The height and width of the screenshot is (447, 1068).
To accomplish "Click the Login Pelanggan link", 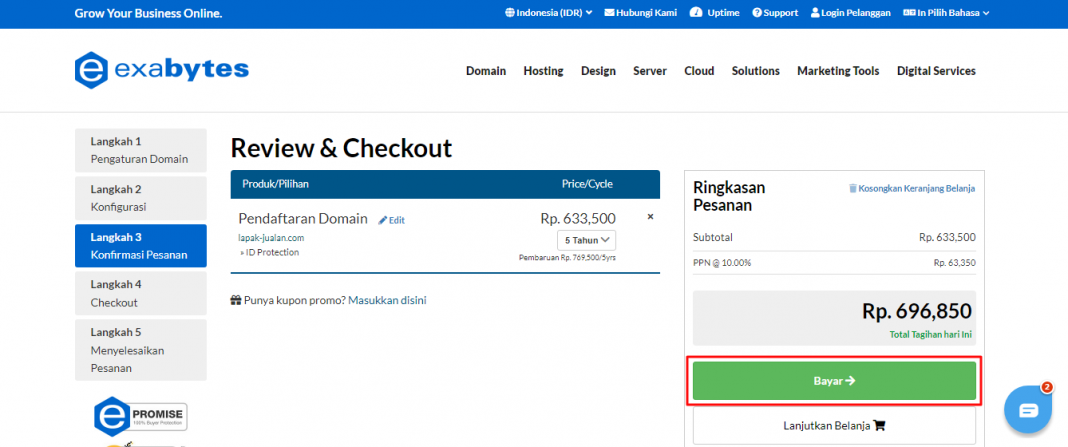I will point(855,12).
